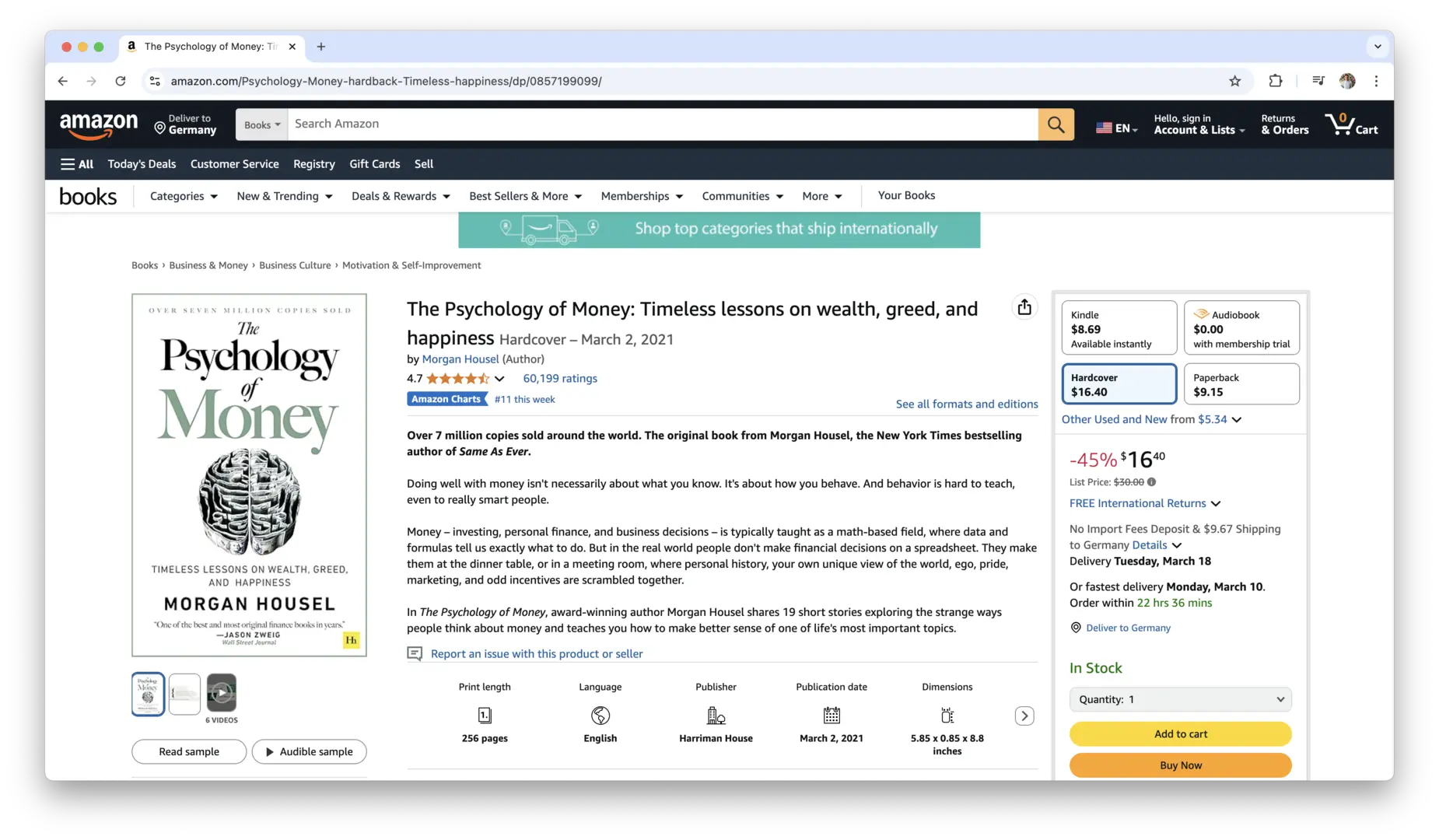The image size is (1439, 840).
Task: Click the Read sample button
Action: 189,752
